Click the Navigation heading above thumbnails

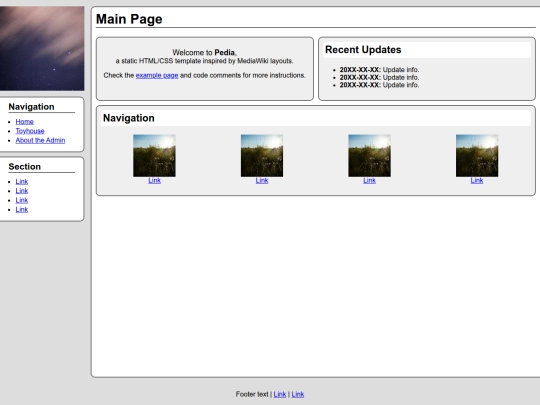(128, 118)
